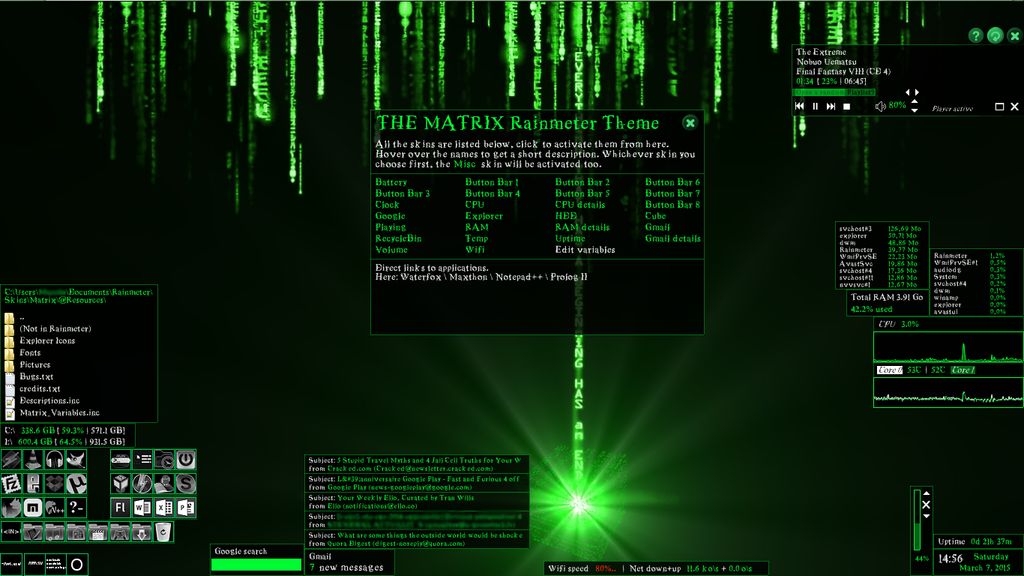1024x576 pixels.
Task: Open the Recycle Bin icon
Action: (164, 532)
